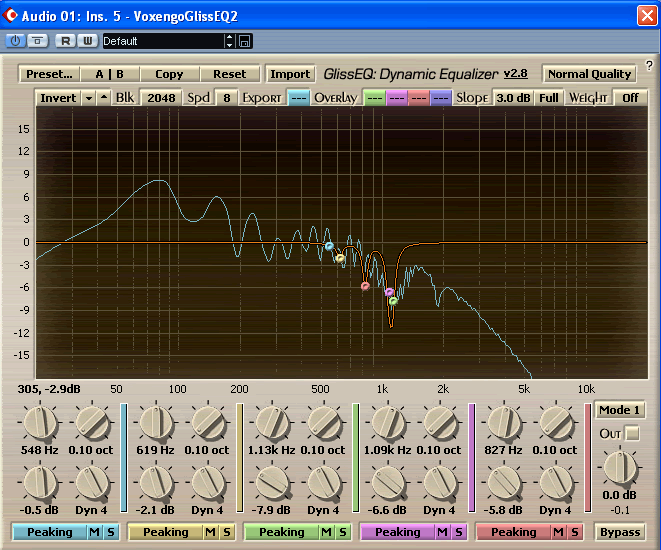Open the red band Peaking filter type
The height and width of the screenshot is (550, 661).
click(513, 532)
